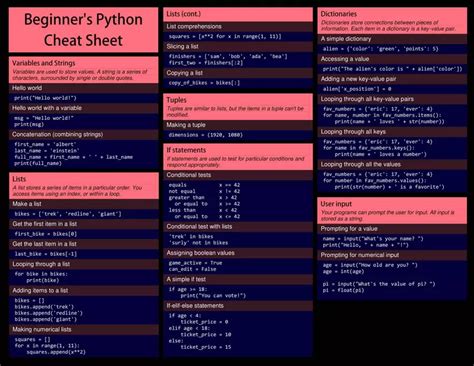Screen dimensions: 474x366
Task: Select the "Adding a new key-value pair" subheading
Action: click(358, 79)
